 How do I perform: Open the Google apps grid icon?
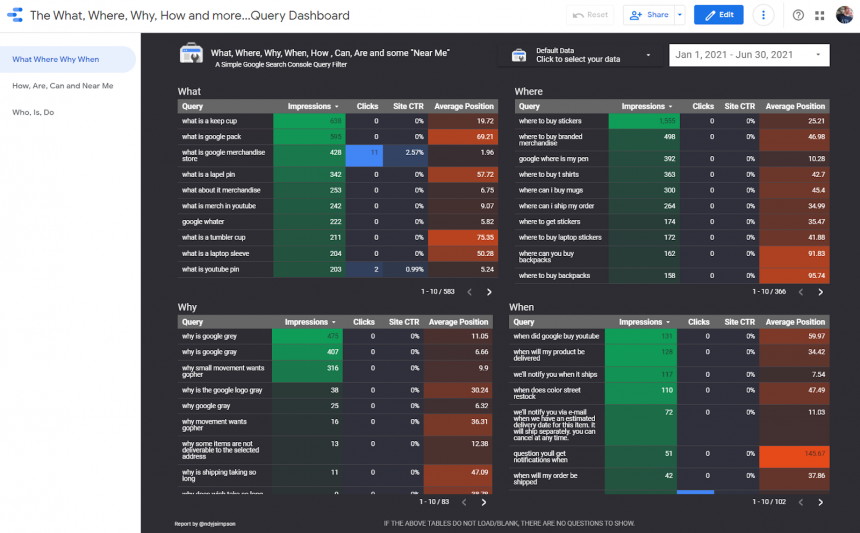tap(819, 15)
